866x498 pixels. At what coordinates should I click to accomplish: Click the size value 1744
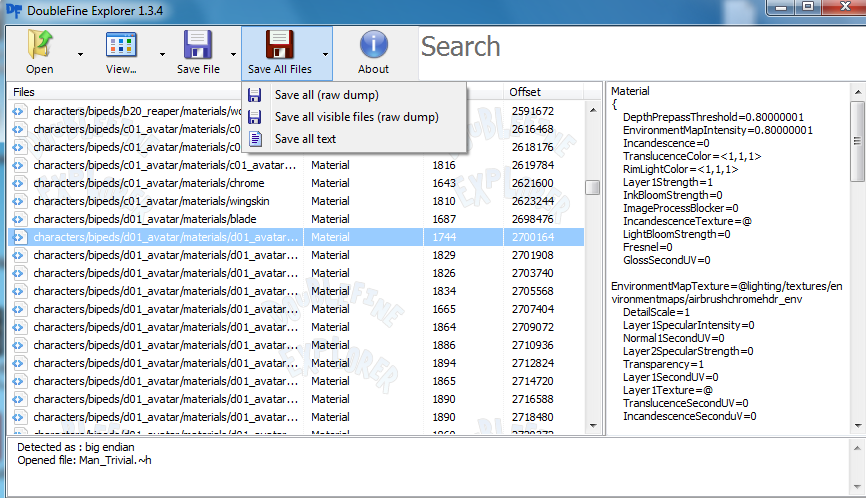(x=444, y=237)
